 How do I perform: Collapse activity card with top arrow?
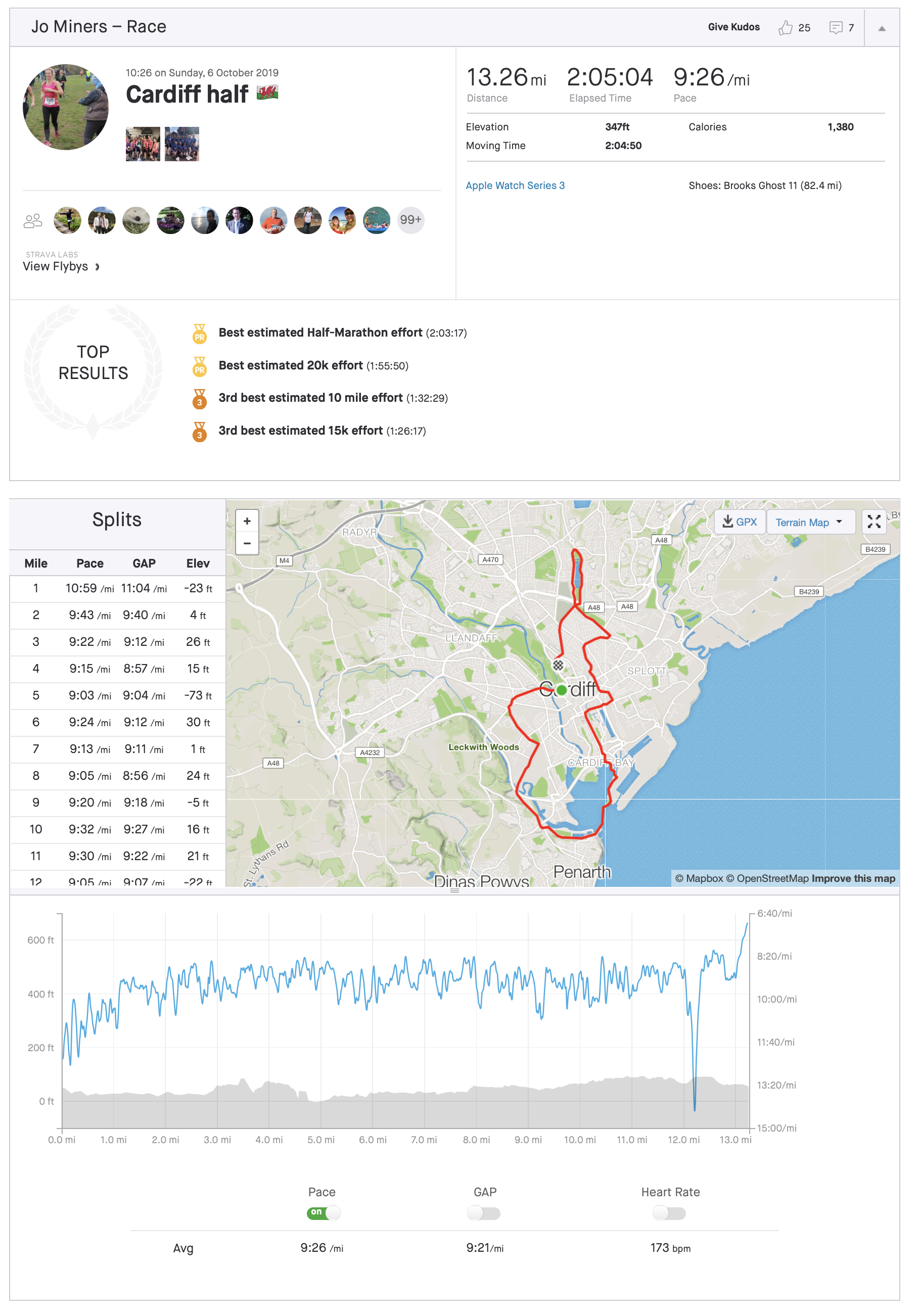(x=881, y=28)
